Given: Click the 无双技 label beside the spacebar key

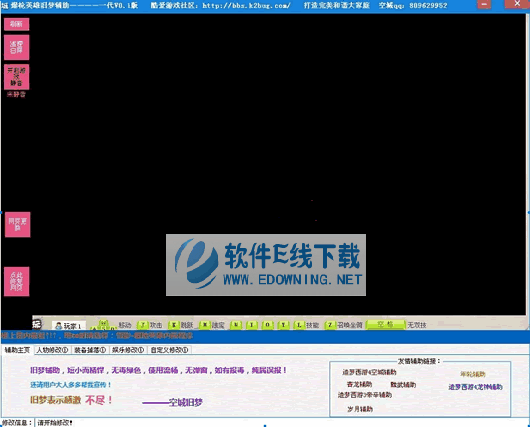Looking at the screenshot, I should pyautogui.click(x=417, y=325).
